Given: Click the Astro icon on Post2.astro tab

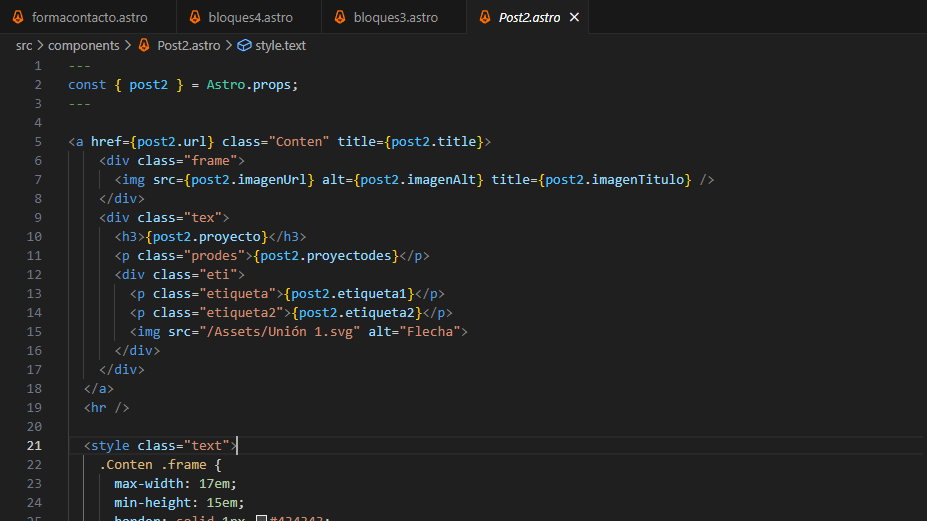Looking at the screenshot, I should coord(485,18).
